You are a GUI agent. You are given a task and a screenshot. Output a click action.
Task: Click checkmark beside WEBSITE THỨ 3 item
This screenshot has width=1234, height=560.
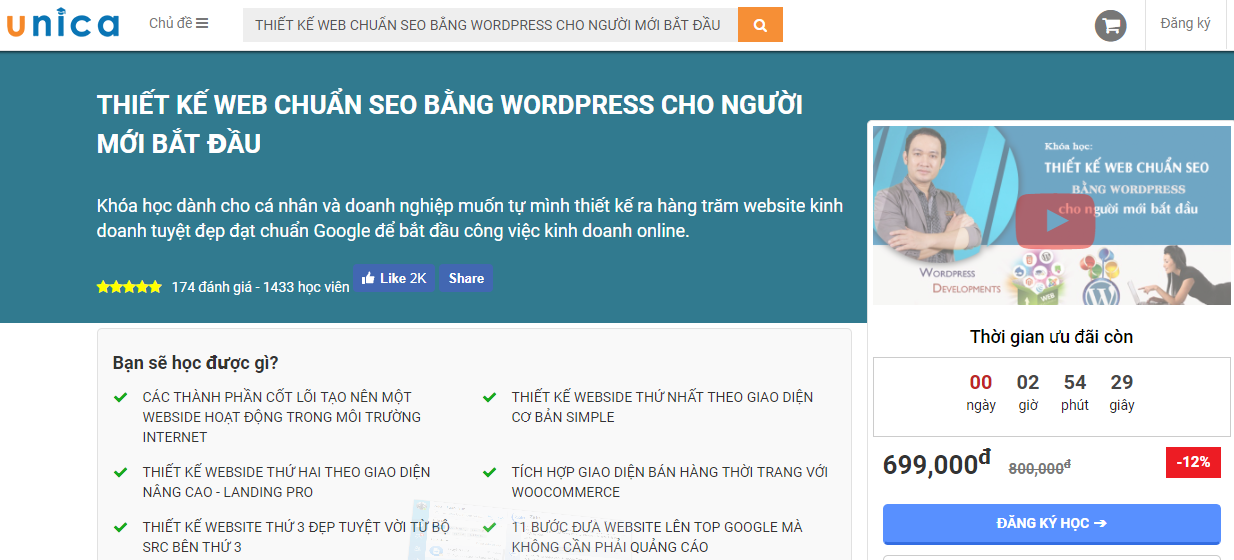121,527
